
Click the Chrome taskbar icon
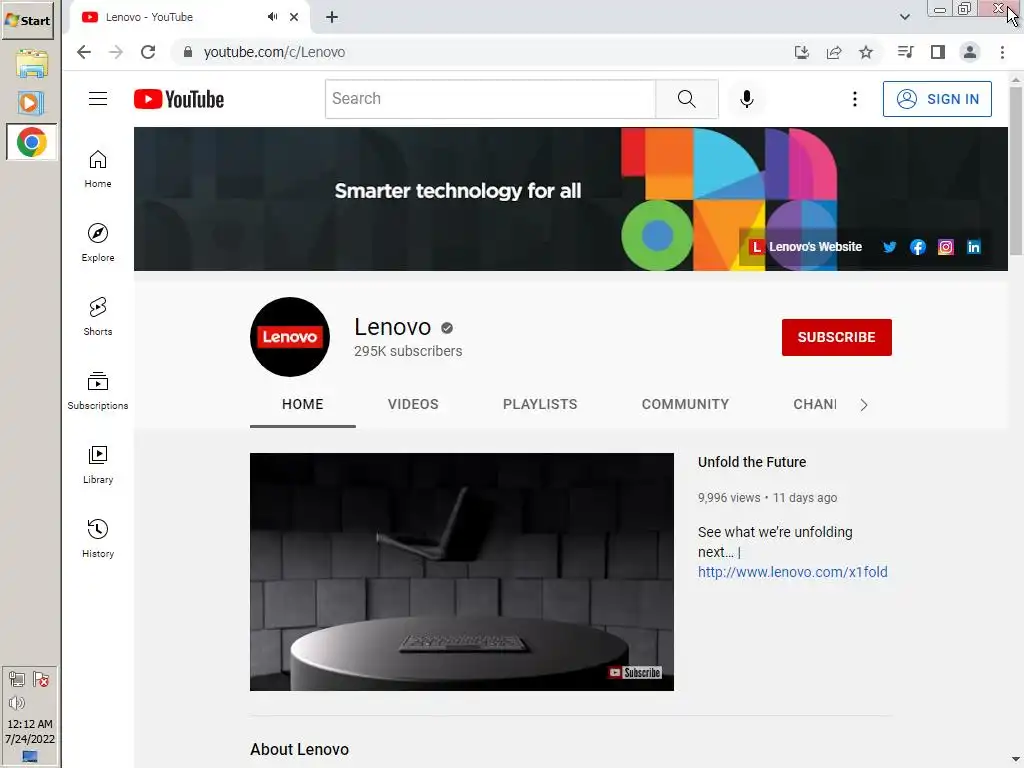point(31,142)
